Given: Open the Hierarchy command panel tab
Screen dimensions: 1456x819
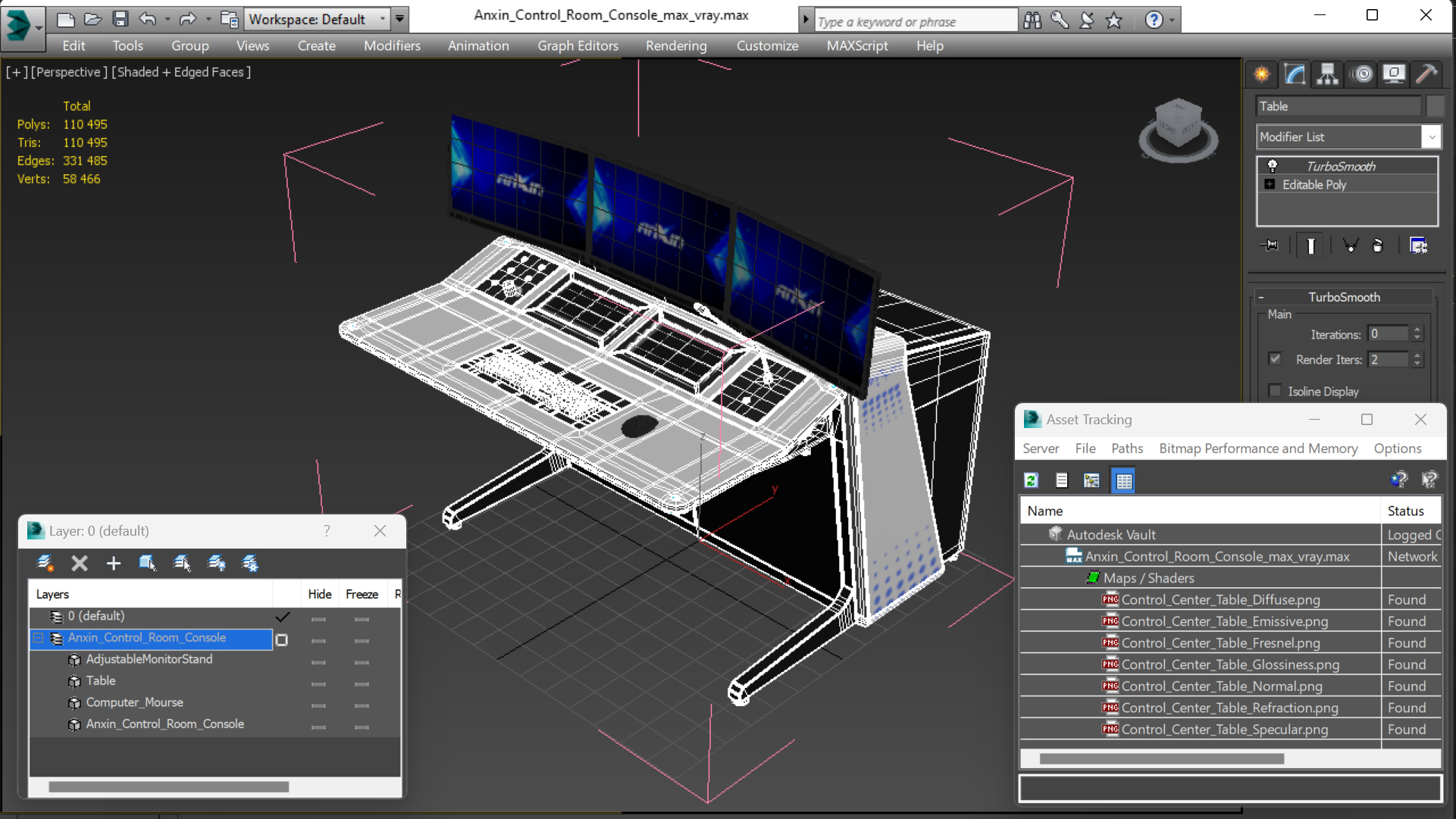Looking at the screenshot, I should coord(1327,74).
